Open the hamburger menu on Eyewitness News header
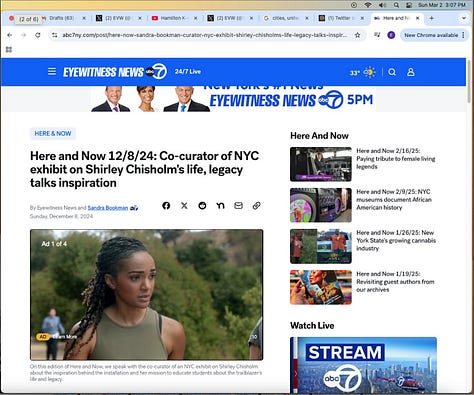 (x=52, y=72)
